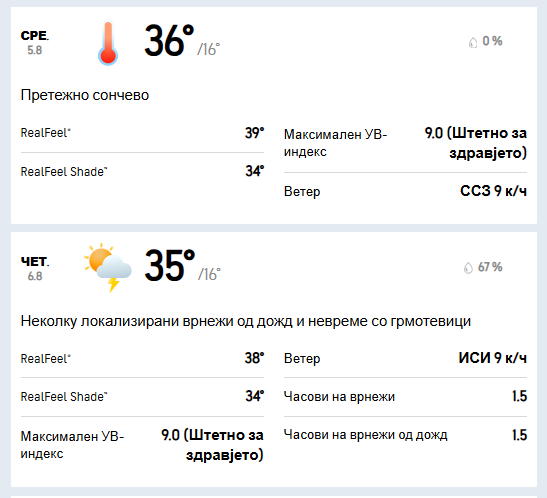Click the RealFeel Shade 34° row on Wednesday

pyautogui.click(x=142, y=171)
